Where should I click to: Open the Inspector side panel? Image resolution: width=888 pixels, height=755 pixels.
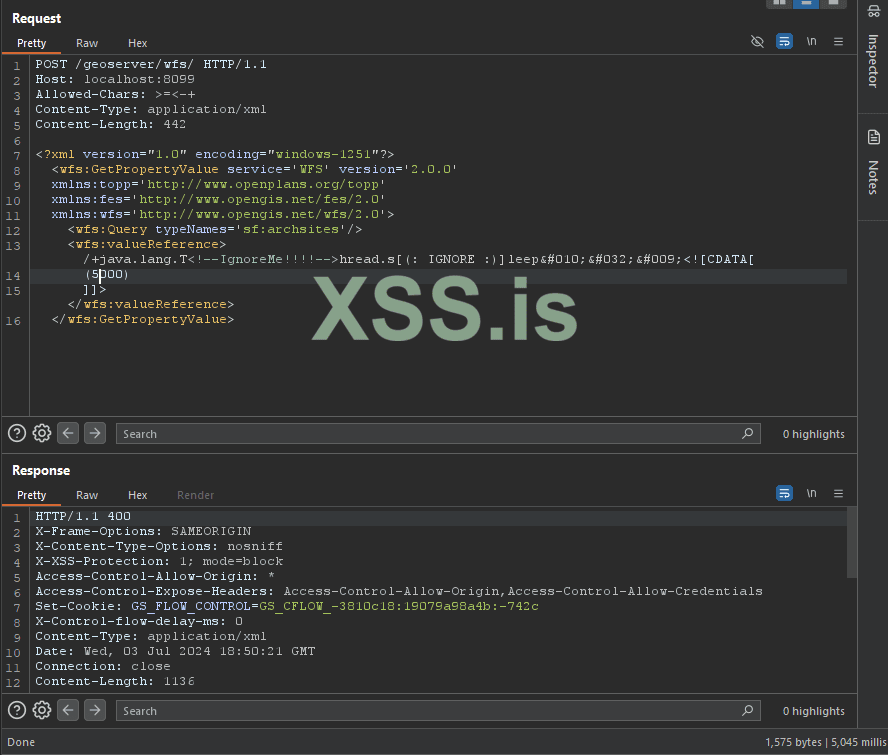point(873,61)
